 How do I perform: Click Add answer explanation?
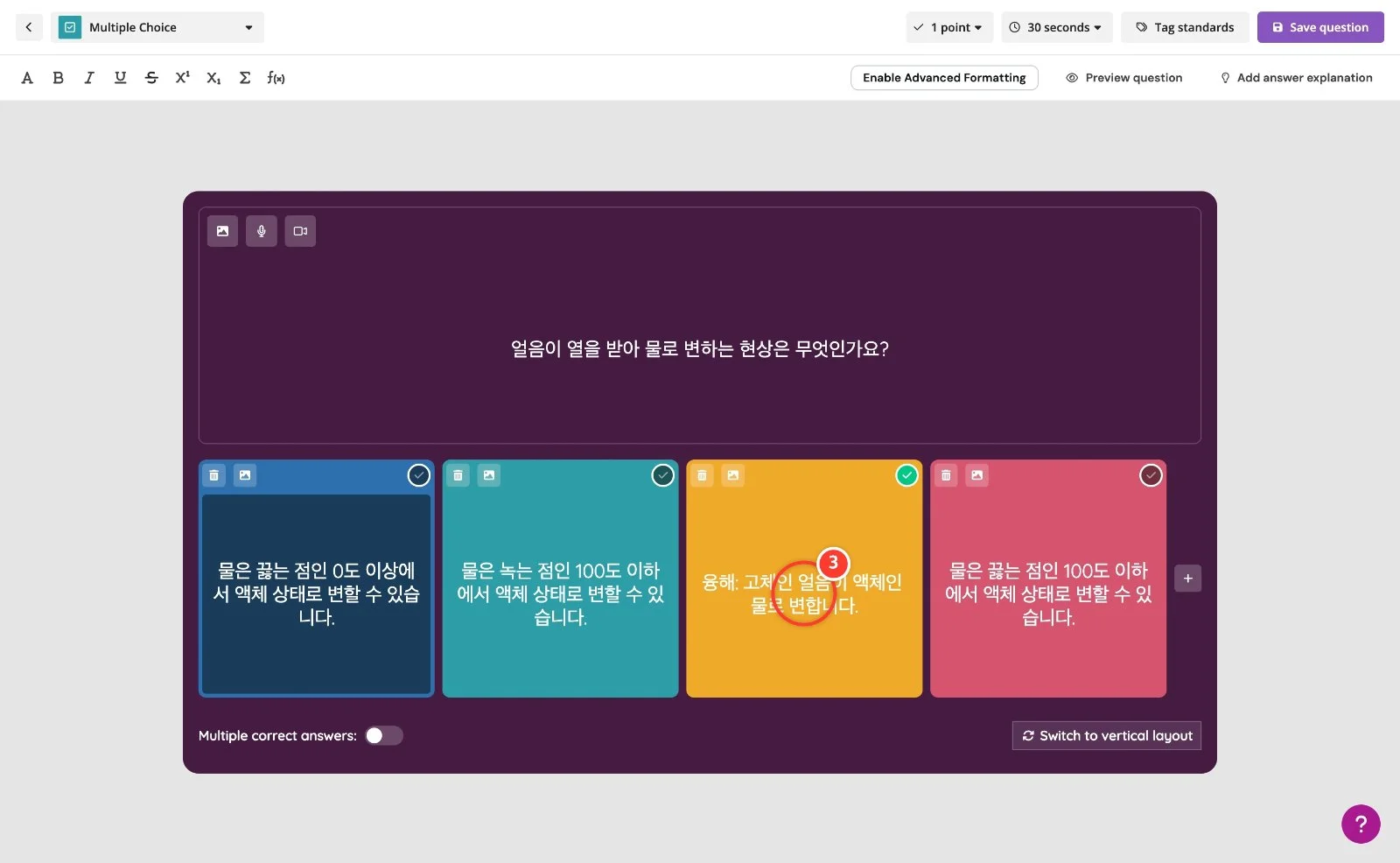(1297, 78)
